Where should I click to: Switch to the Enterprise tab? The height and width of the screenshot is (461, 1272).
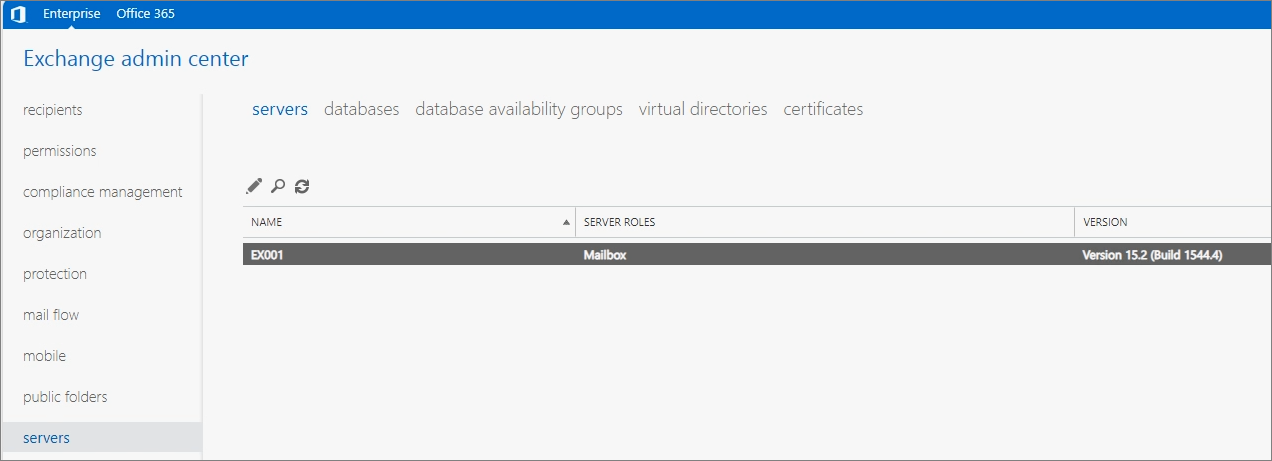tap(71, 14)
